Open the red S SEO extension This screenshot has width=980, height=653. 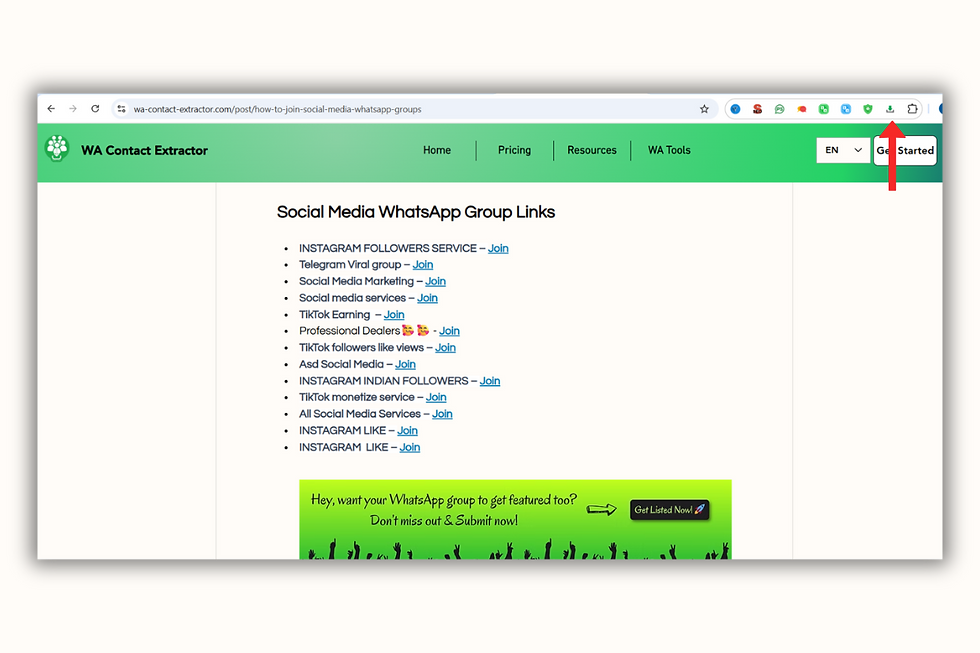758,109
